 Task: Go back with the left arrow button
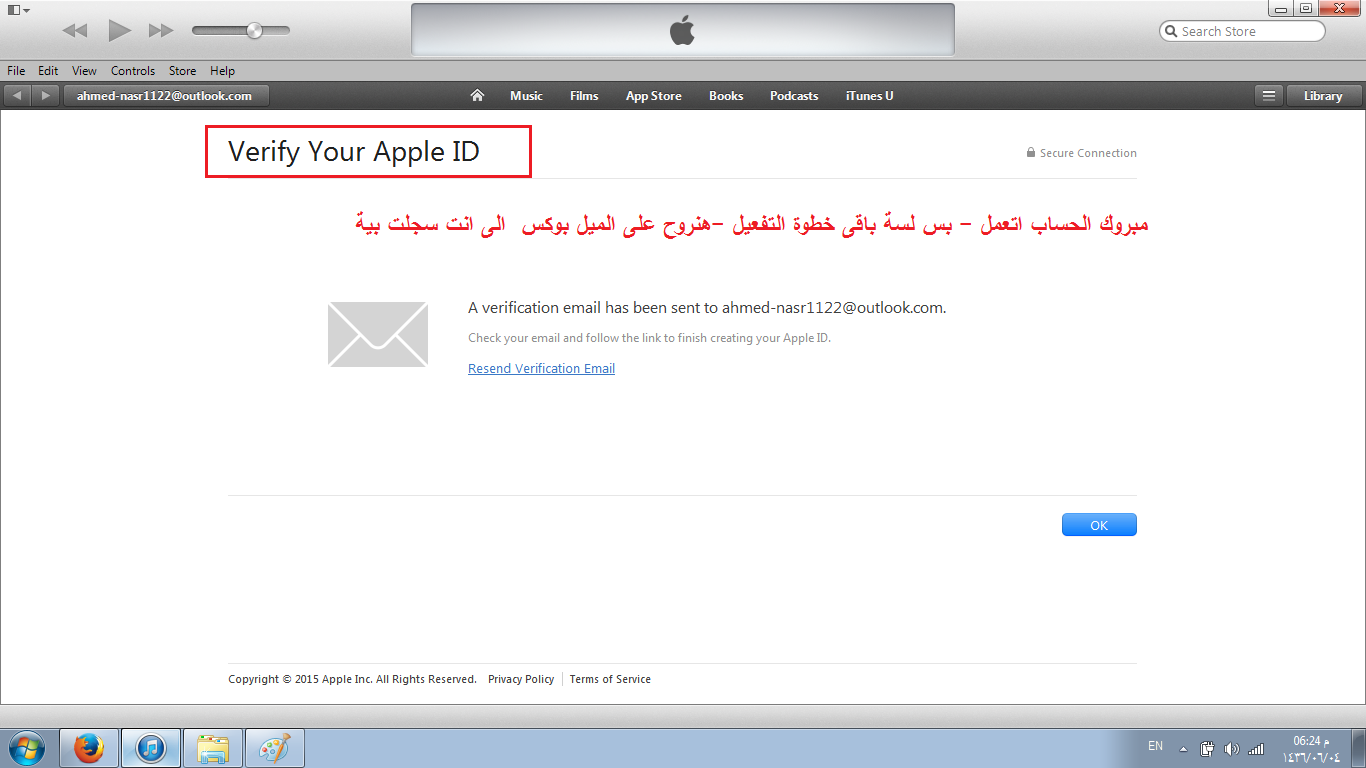[17, 96]
